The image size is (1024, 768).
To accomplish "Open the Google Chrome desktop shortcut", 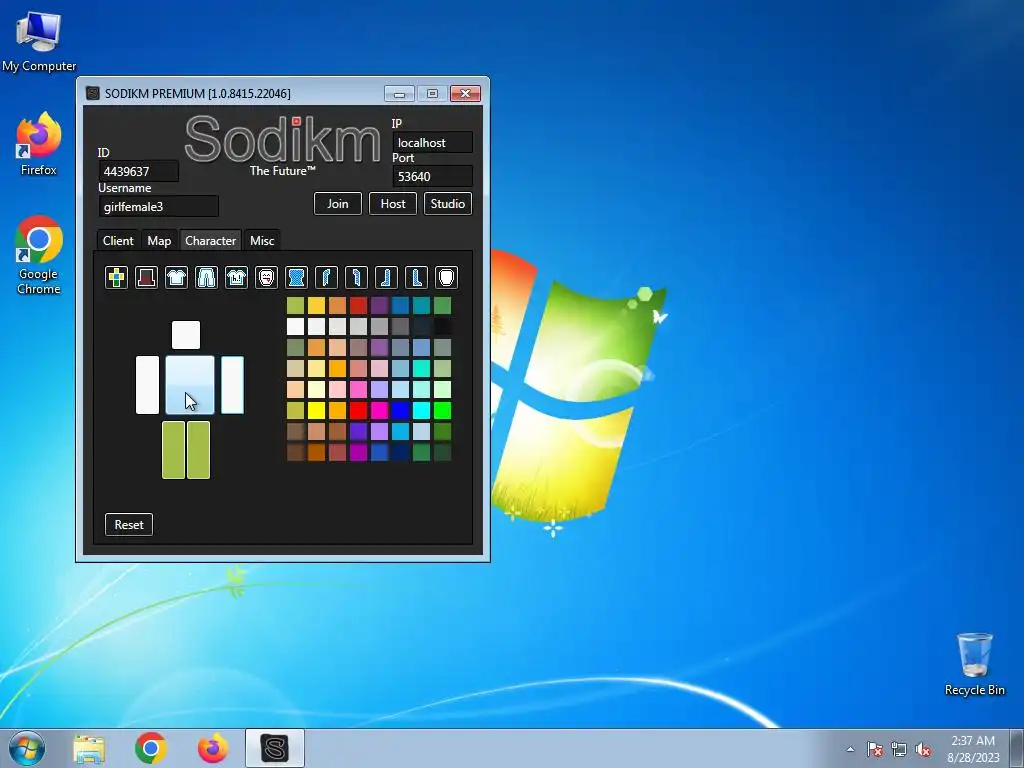I will pyautogui.click(x=39, y=255).
